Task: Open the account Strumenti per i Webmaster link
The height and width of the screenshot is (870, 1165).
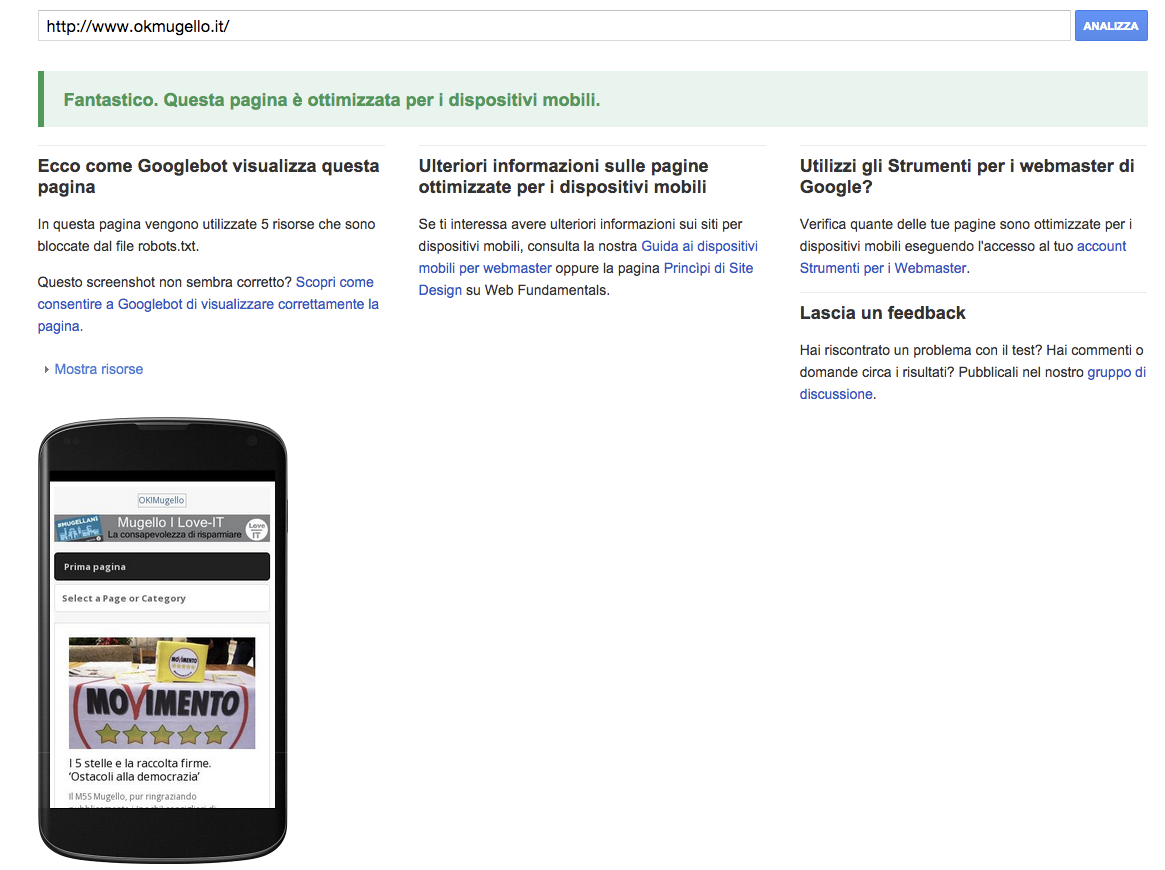Action: tap(1102, 246)
